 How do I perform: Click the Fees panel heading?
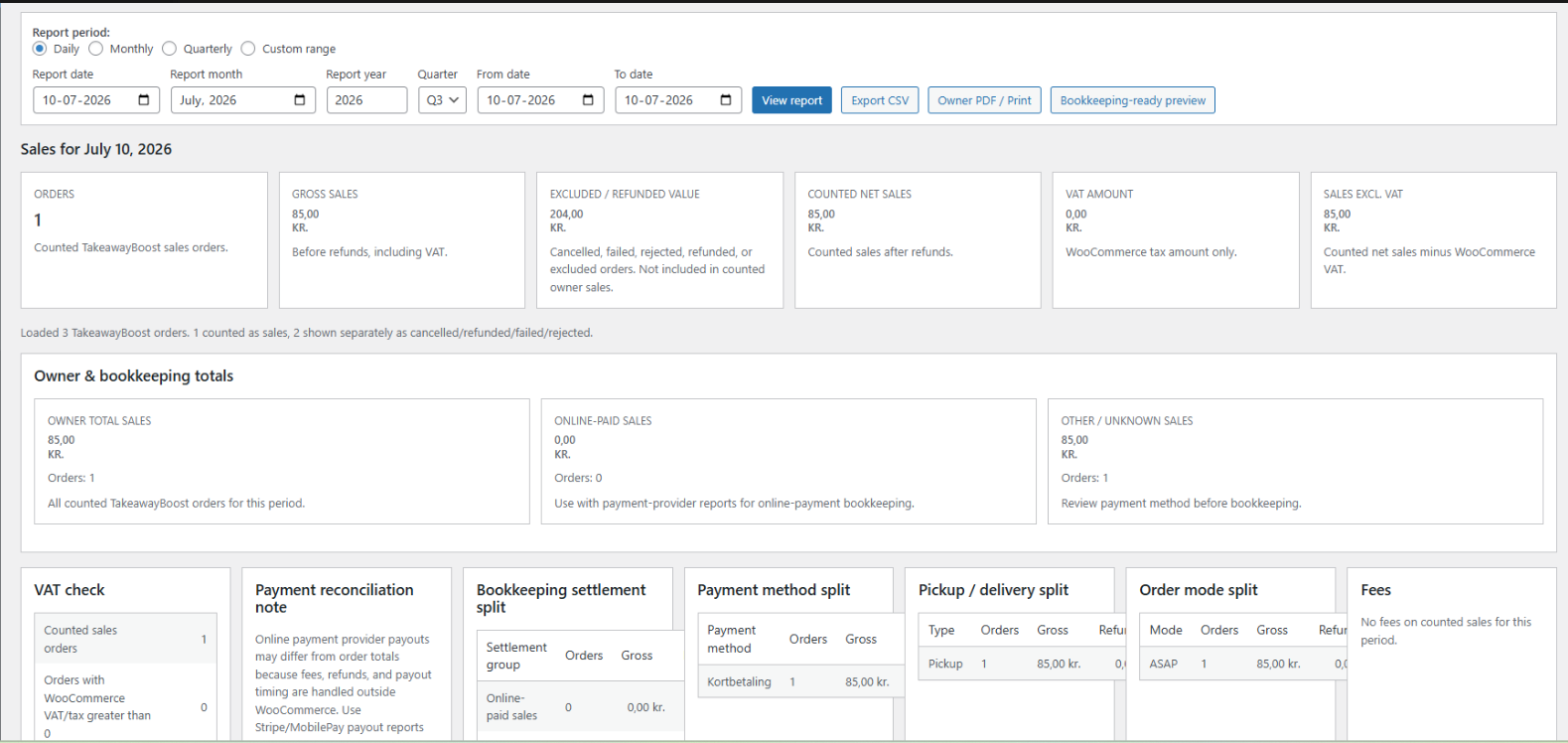click(1375, 590)
